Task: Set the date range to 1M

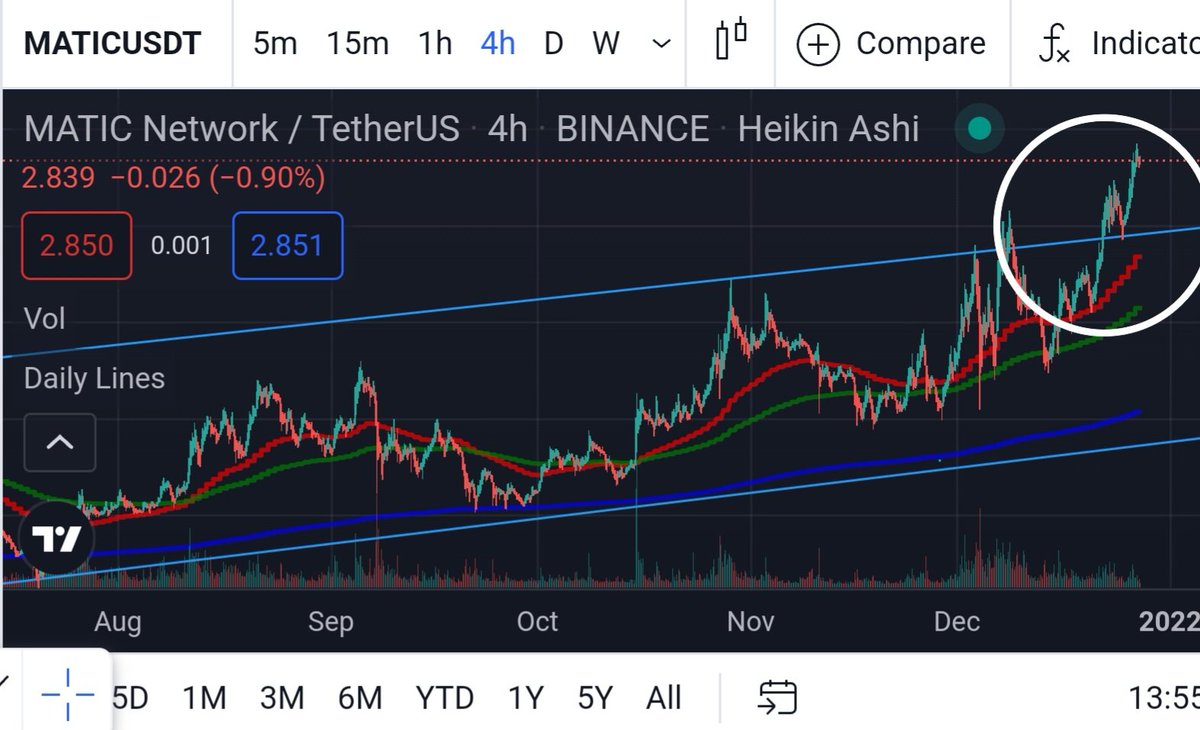Action: pyautogui.click(x=204, y=697)
